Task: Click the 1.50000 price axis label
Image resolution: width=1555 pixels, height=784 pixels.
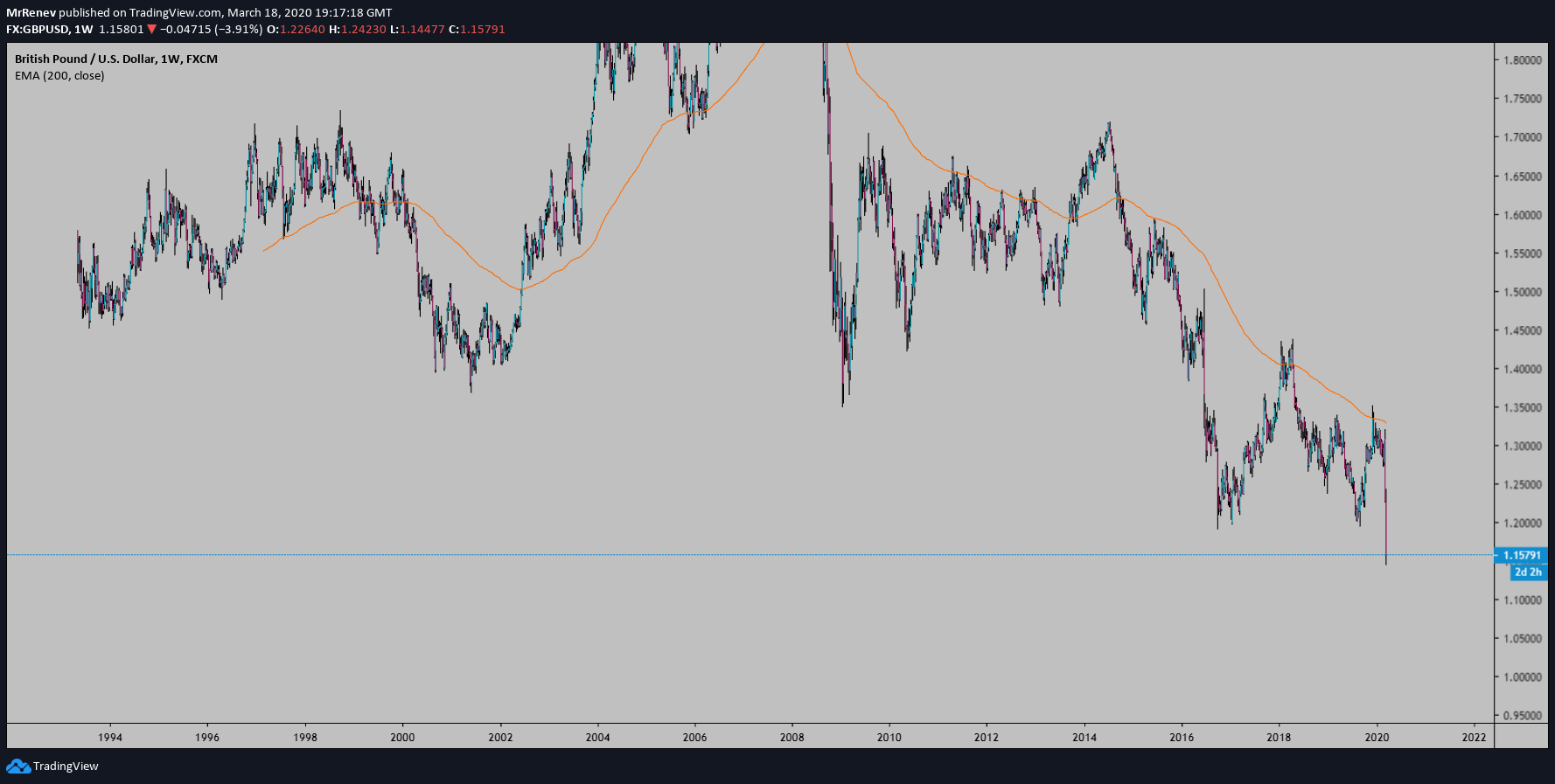Action: point(1523,292)
